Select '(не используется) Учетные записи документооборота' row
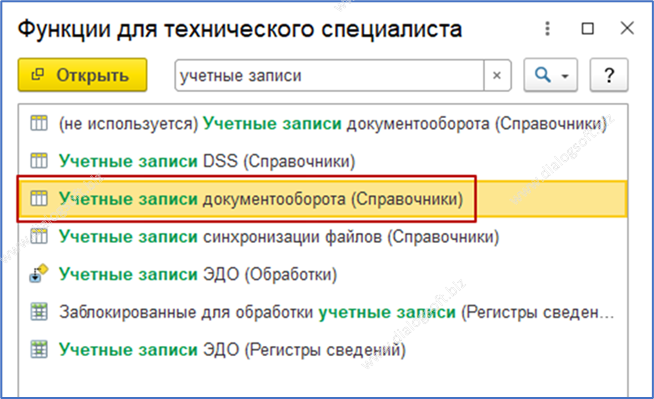Screen dimensions: 654x399 [323, 124]
